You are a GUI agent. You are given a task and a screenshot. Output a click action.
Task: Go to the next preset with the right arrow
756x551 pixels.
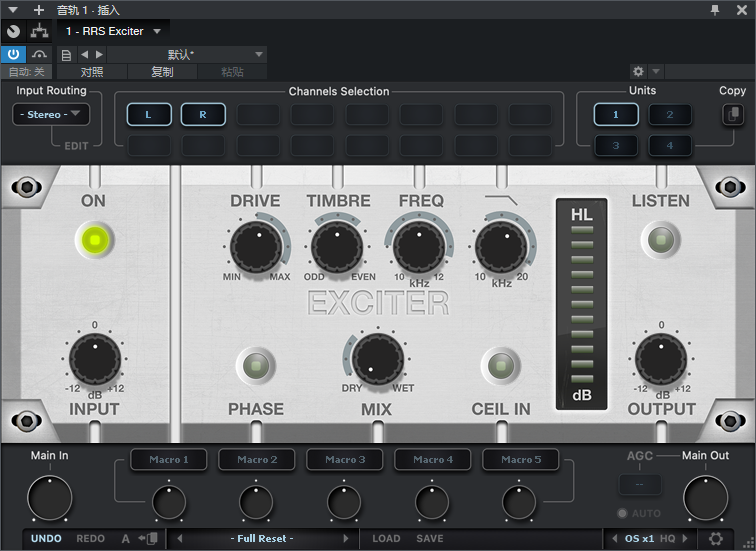[x=99, y=54]
